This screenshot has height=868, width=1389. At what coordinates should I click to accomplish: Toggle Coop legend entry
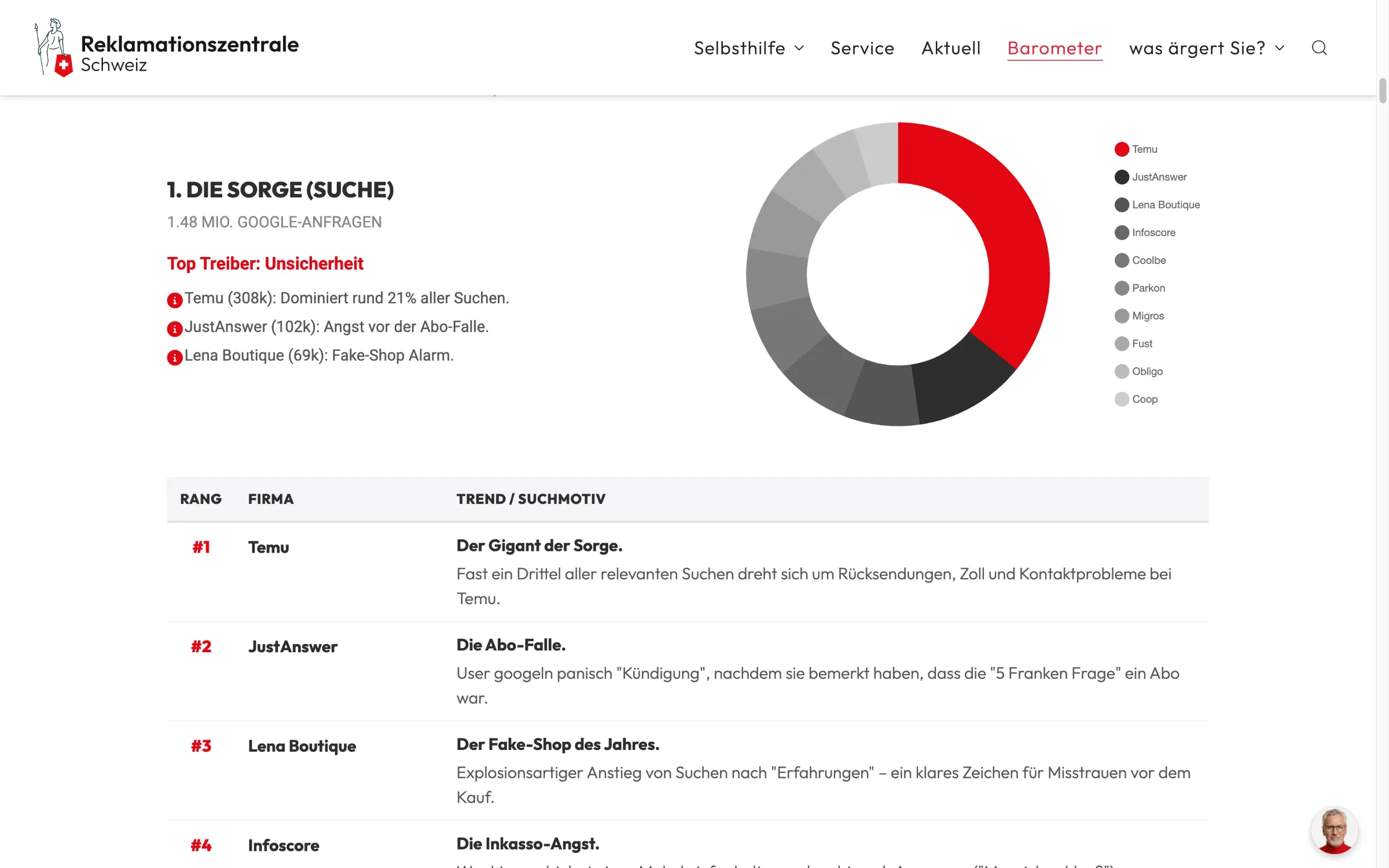click(1136, 399)
